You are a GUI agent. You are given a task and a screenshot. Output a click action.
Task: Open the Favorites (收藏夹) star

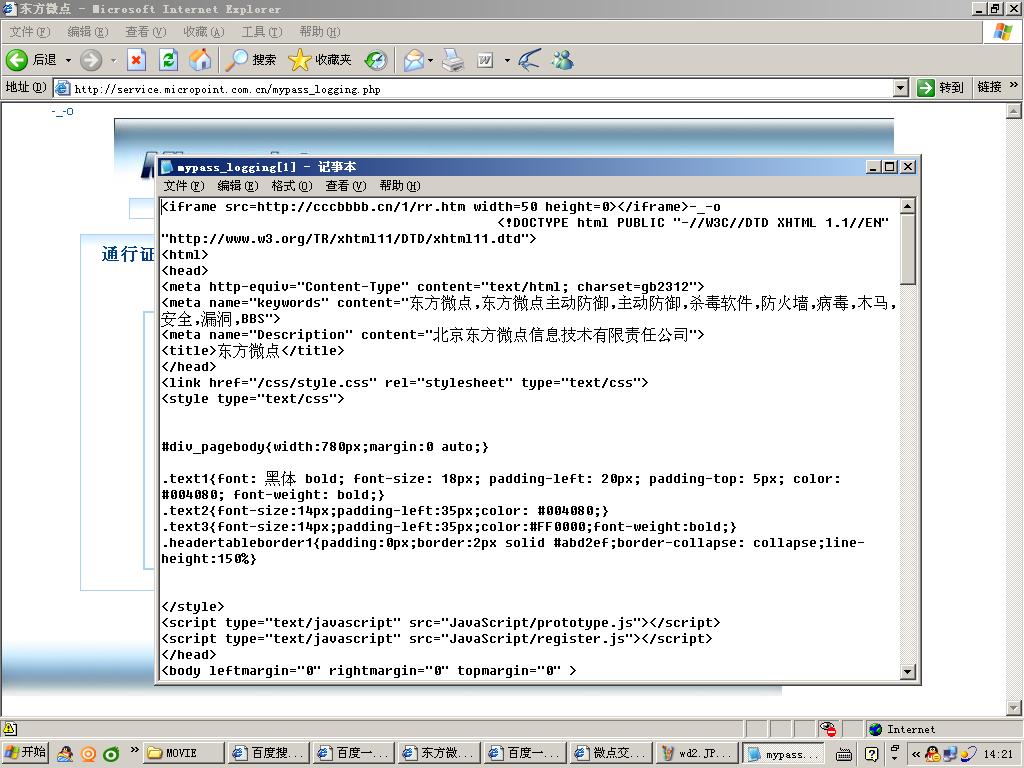click(320, 60)
